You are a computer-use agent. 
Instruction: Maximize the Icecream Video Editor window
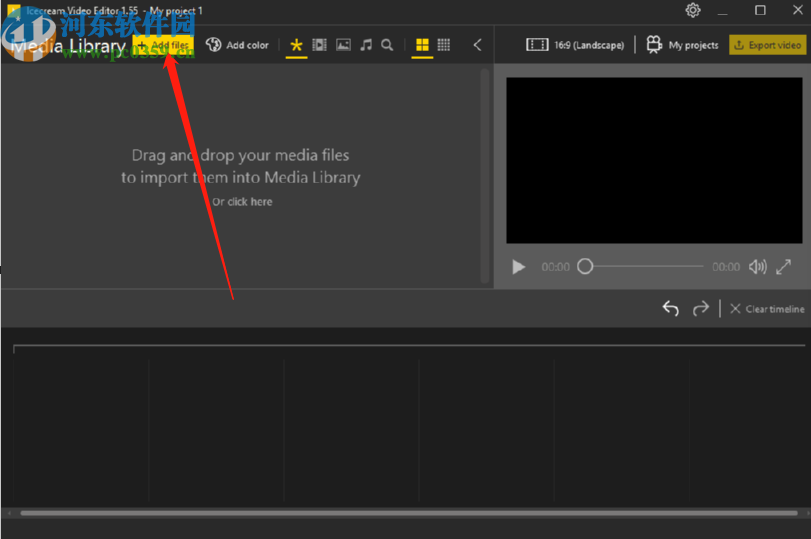(760, 10)
